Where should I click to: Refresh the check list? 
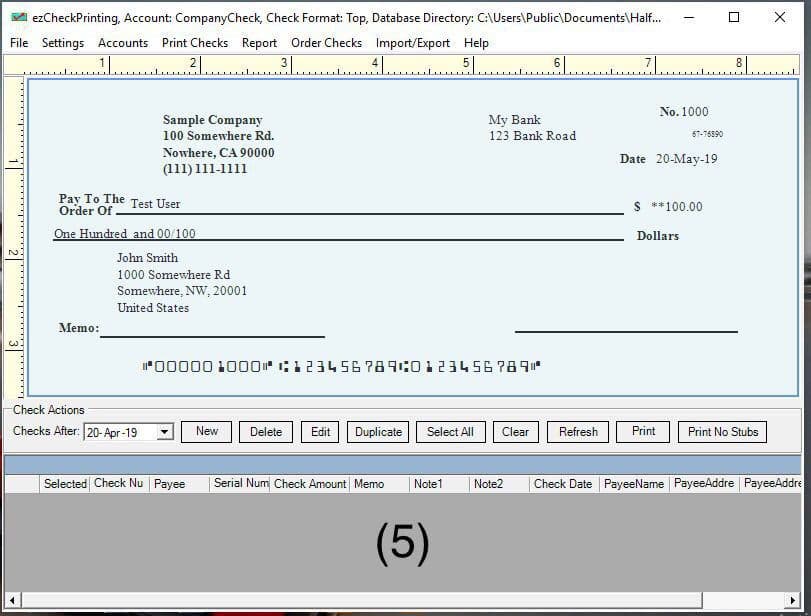(578, 432)
